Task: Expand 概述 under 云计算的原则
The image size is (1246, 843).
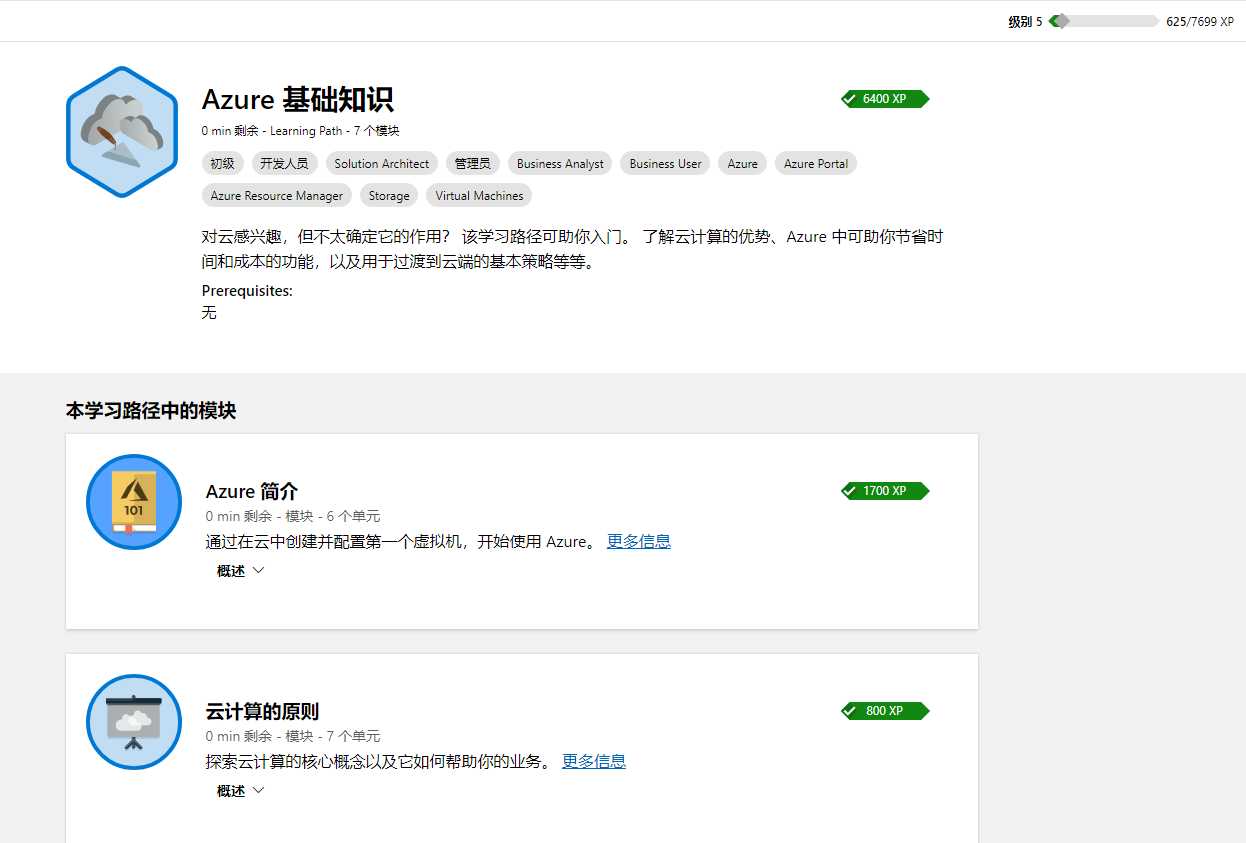Action: [240, 791]
